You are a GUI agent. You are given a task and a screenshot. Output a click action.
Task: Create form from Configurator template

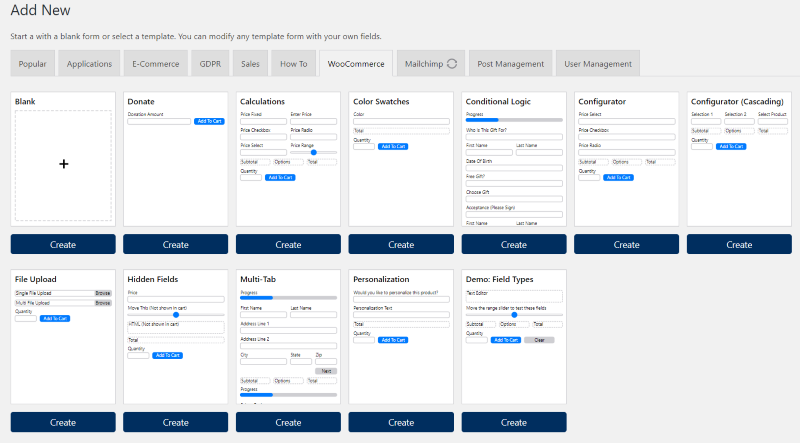pos(627,244)
